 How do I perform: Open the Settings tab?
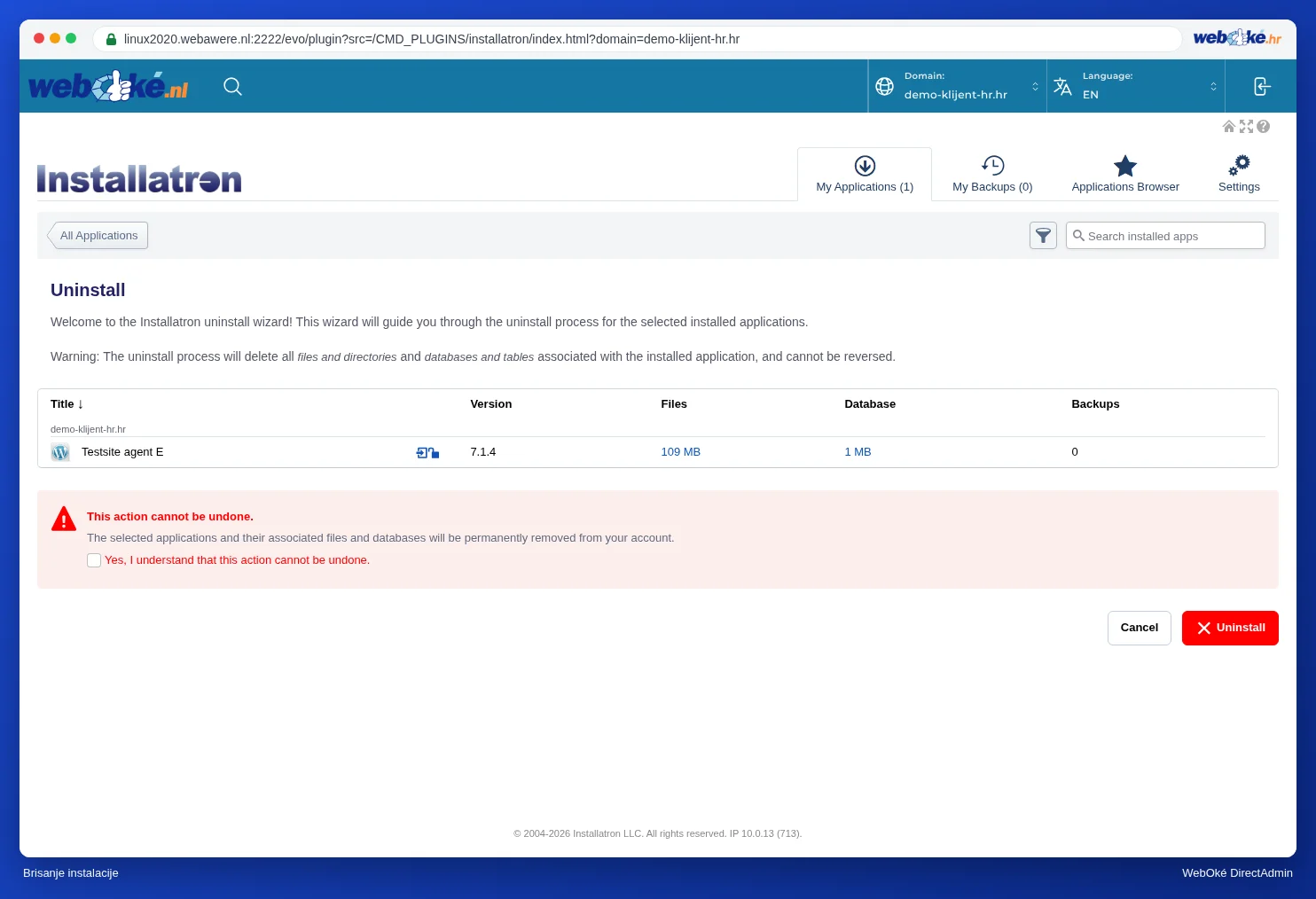coord(1239,175)
